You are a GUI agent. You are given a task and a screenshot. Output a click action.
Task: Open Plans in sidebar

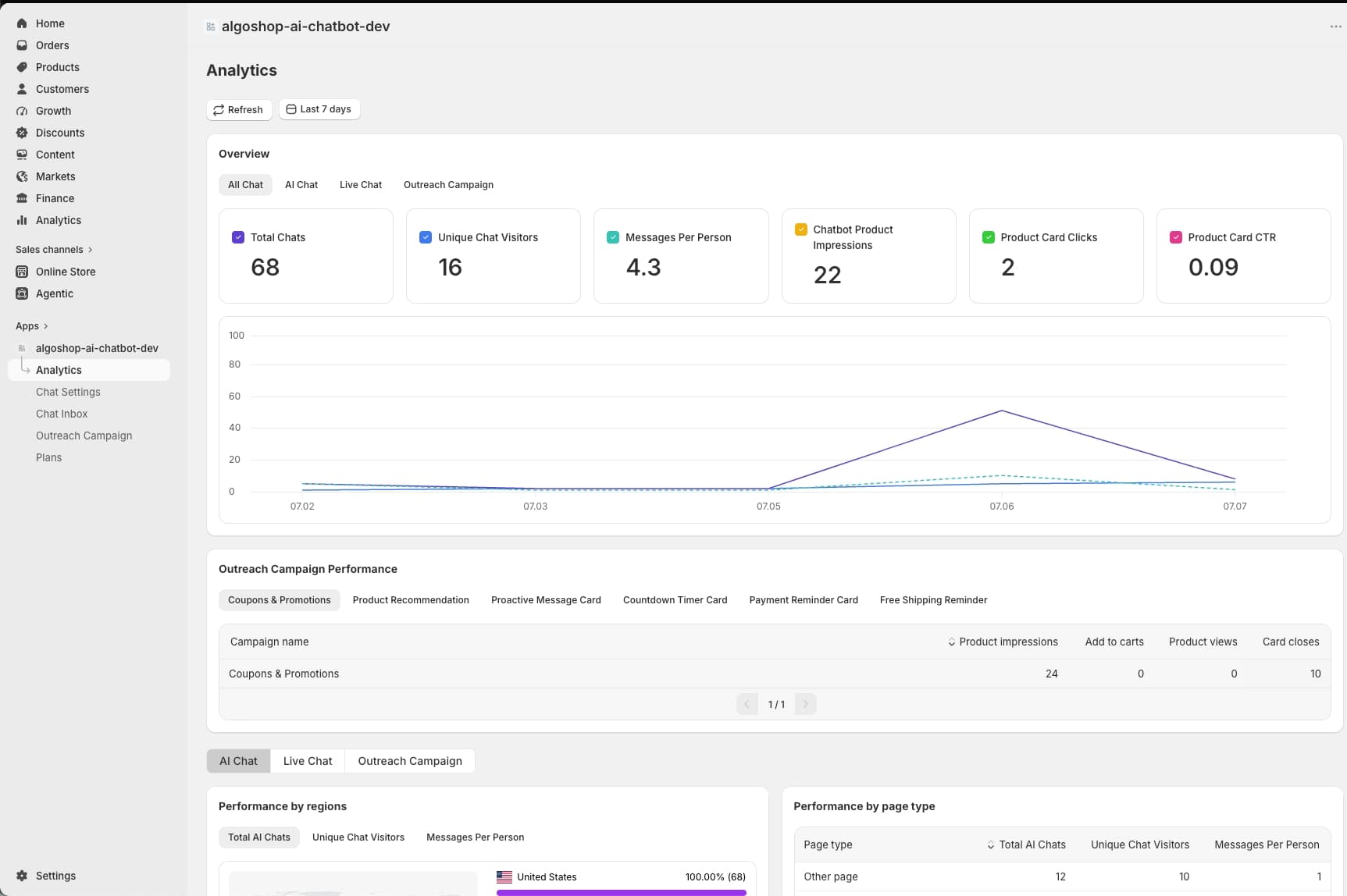[x=48, y=457]
